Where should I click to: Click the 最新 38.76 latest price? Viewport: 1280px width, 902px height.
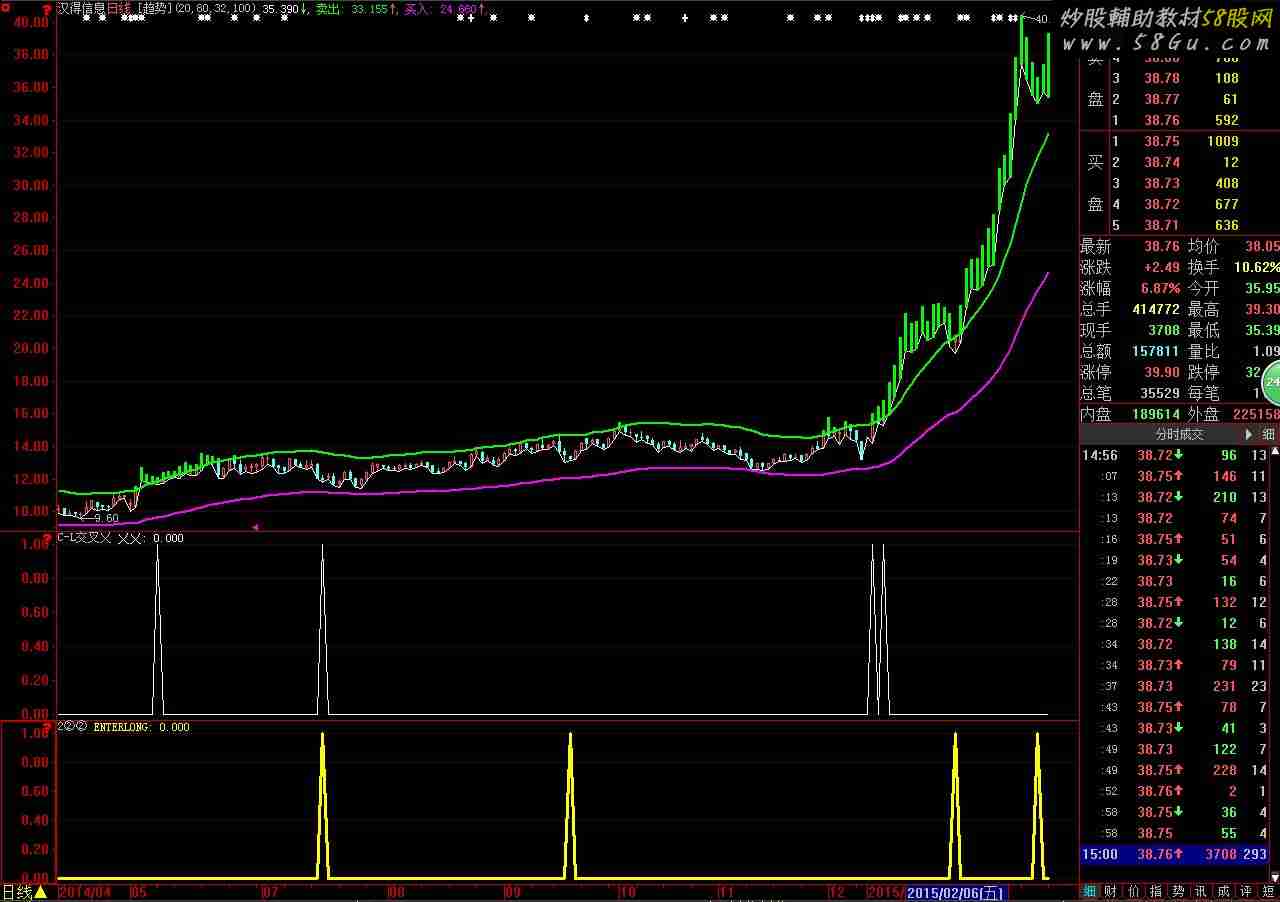tap(1162, 245)
